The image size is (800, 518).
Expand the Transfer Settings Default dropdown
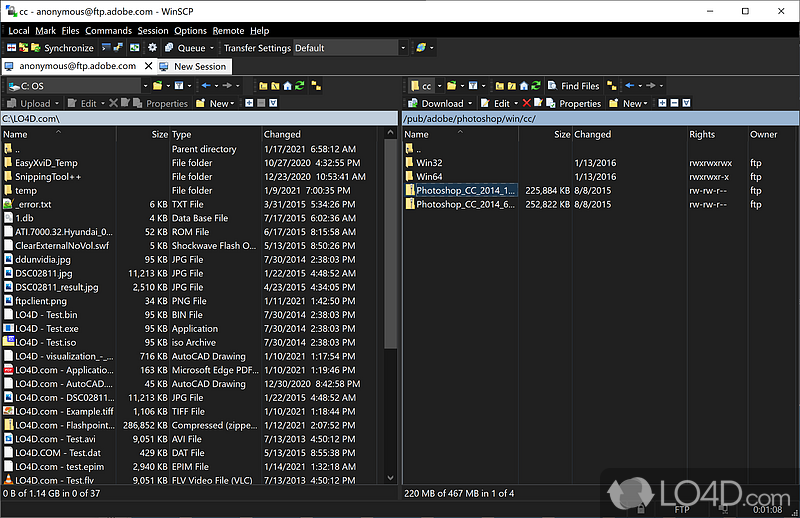click(x=402, y=47)
